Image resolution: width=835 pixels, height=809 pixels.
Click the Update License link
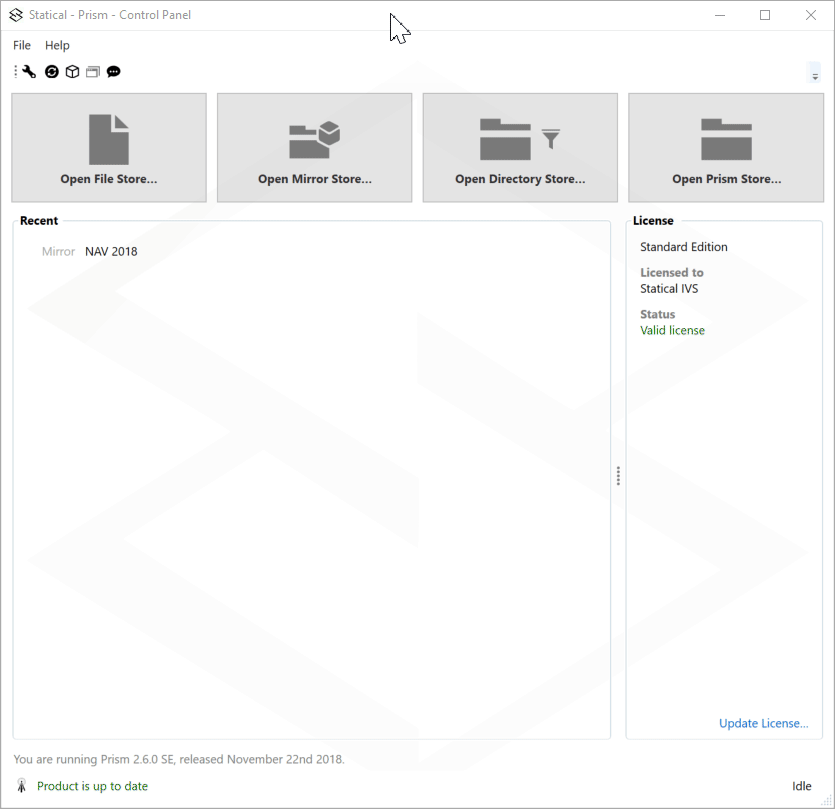click(764, 723)
